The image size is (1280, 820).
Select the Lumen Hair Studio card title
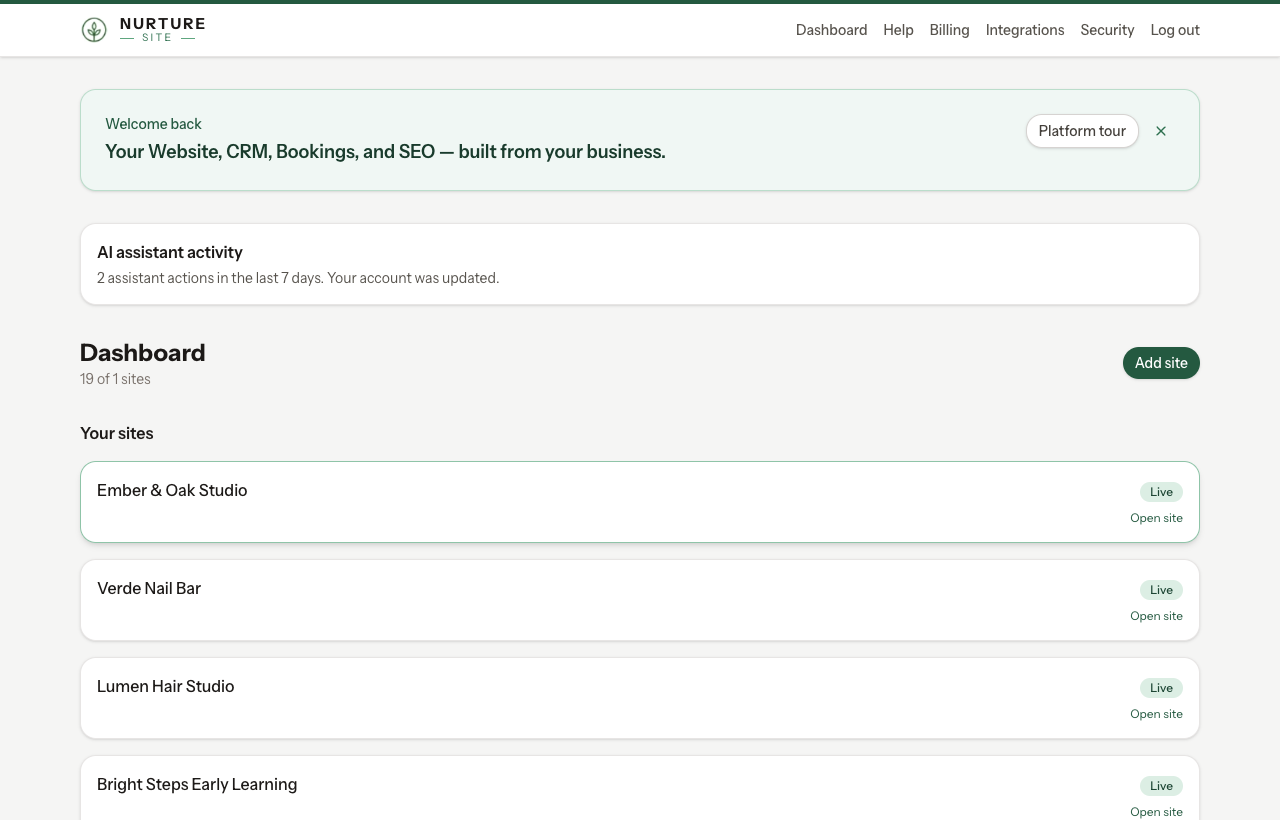tap(166, 686)
